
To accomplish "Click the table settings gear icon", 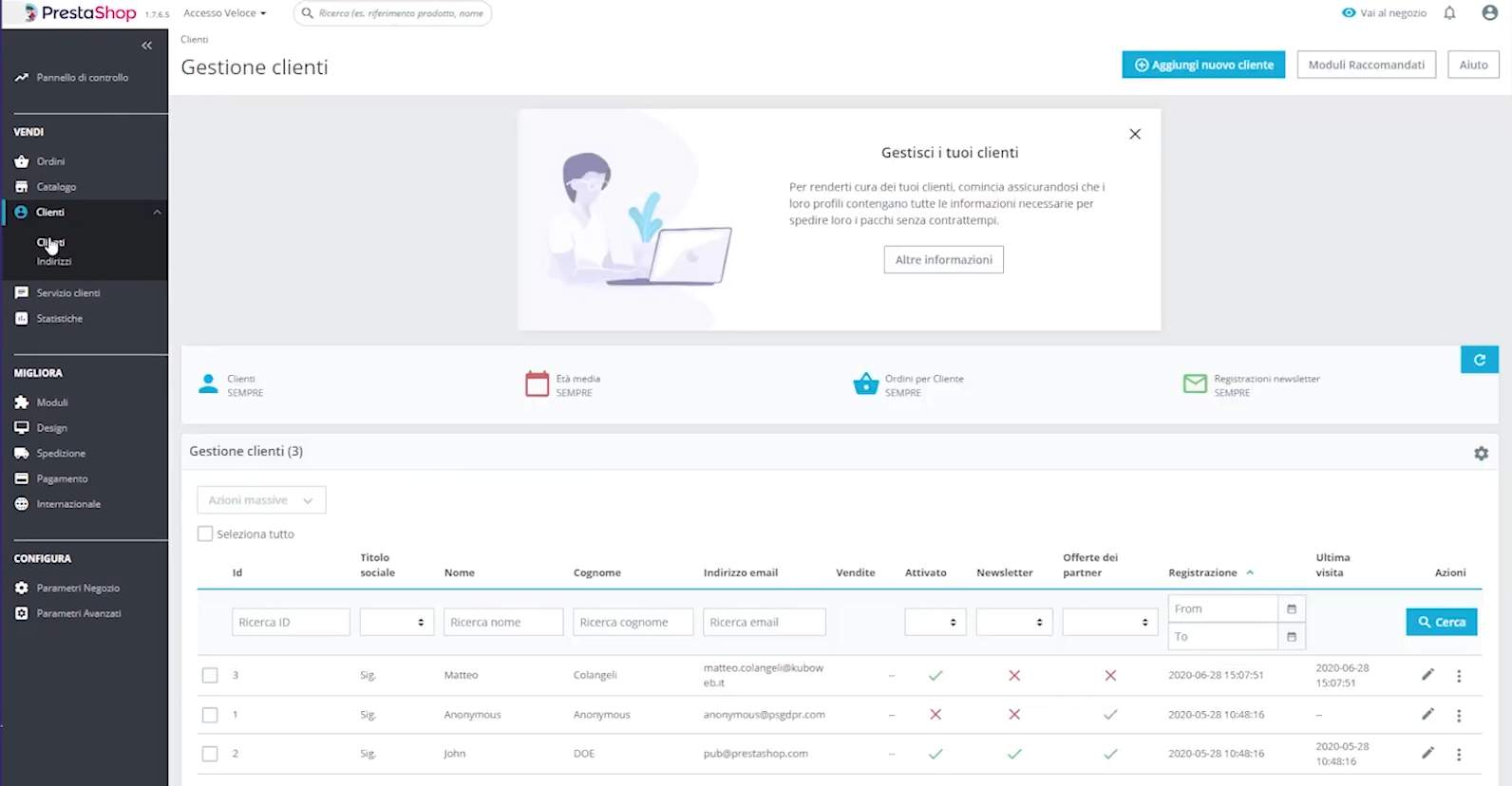I will [x=1481, y=454].
